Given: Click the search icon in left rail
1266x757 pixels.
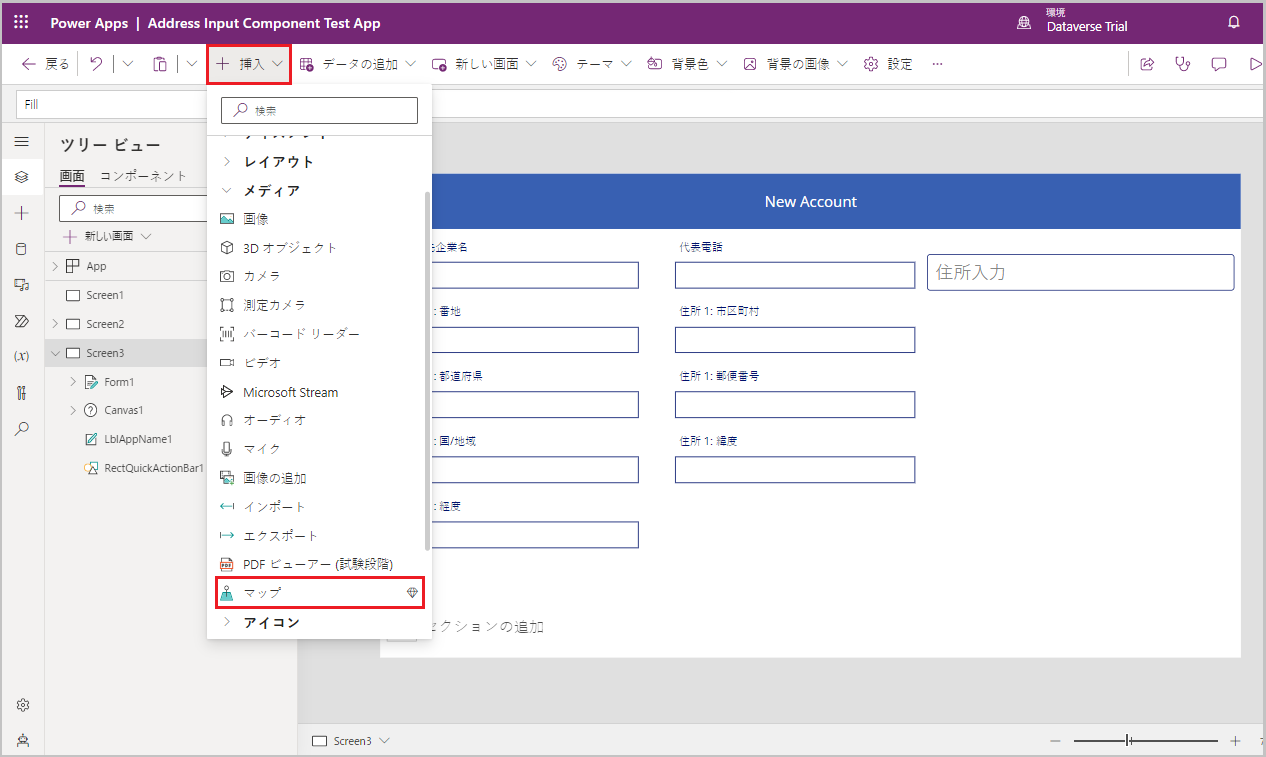Looking at the screenshot, I should (22, 428).
